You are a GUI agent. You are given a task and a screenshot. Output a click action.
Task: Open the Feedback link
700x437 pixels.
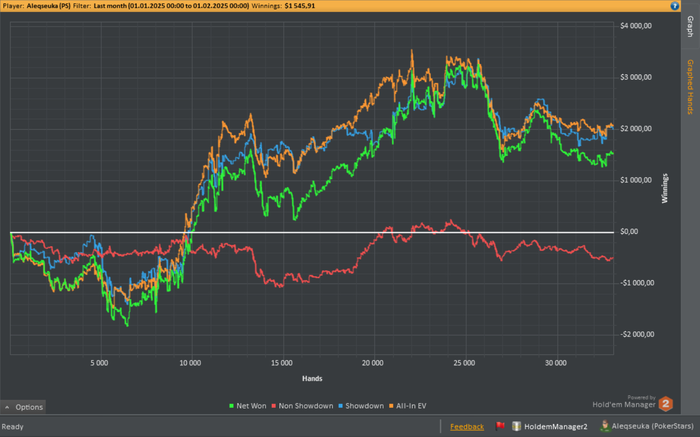pos(467,427)
